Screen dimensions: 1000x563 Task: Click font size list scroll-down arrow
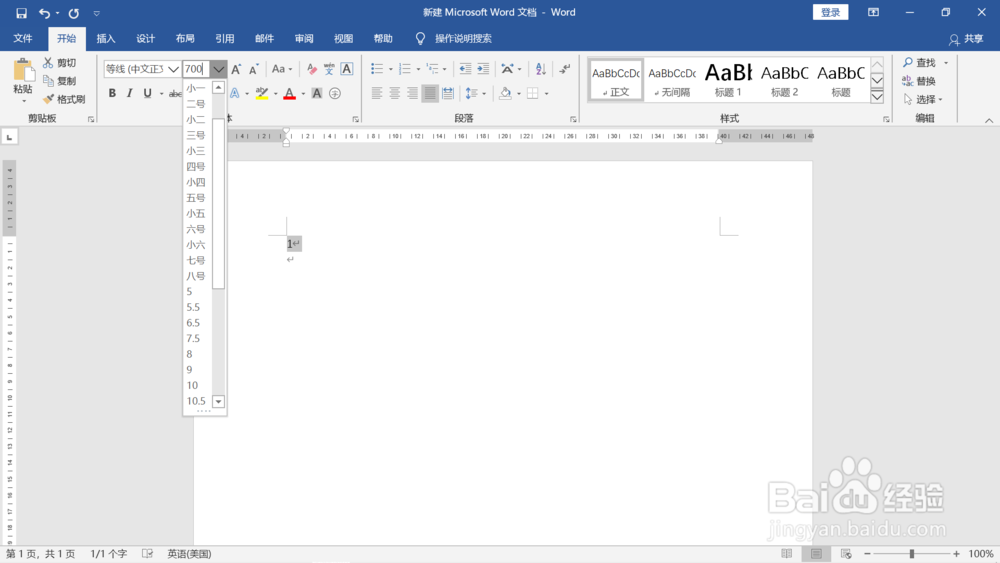[219, 401]
